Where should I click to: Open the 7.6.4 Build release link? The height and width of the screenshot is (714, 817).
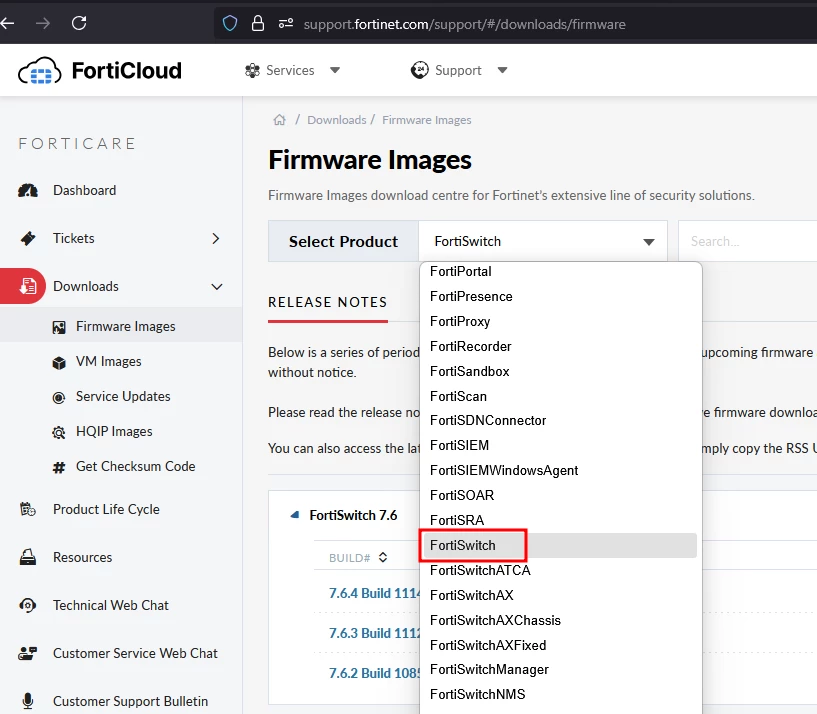pyautogui.click(x=374, y=593)
